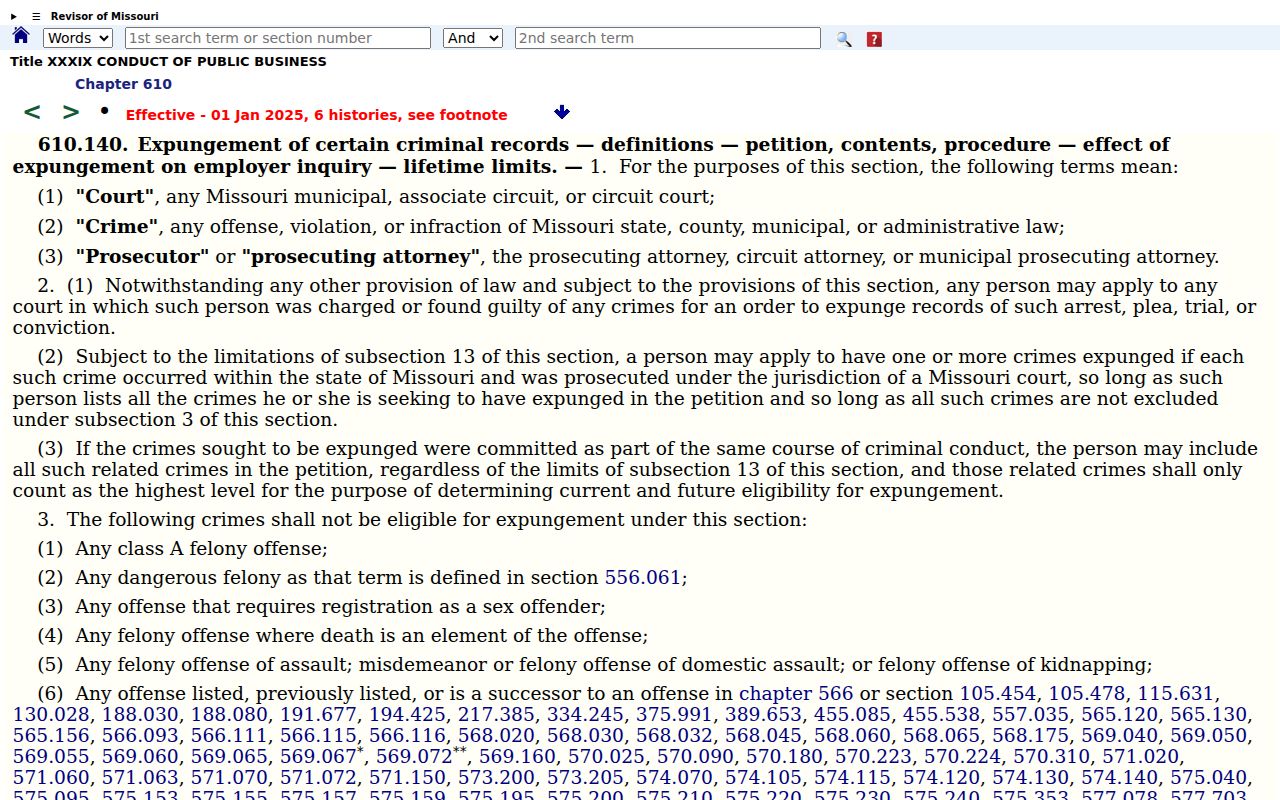This screenshot has width=1280, height=800.
Task: Go to previous section arrow
Action: (32, 113)
